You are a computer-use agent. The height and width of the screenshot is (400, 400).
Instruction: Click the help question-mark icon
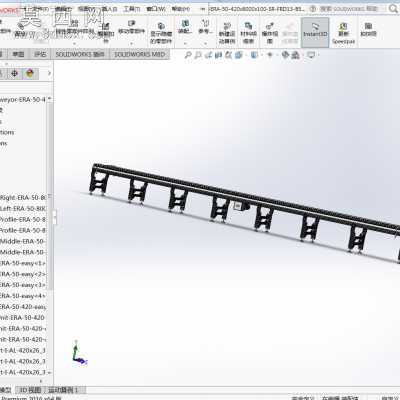pos(313,9)
